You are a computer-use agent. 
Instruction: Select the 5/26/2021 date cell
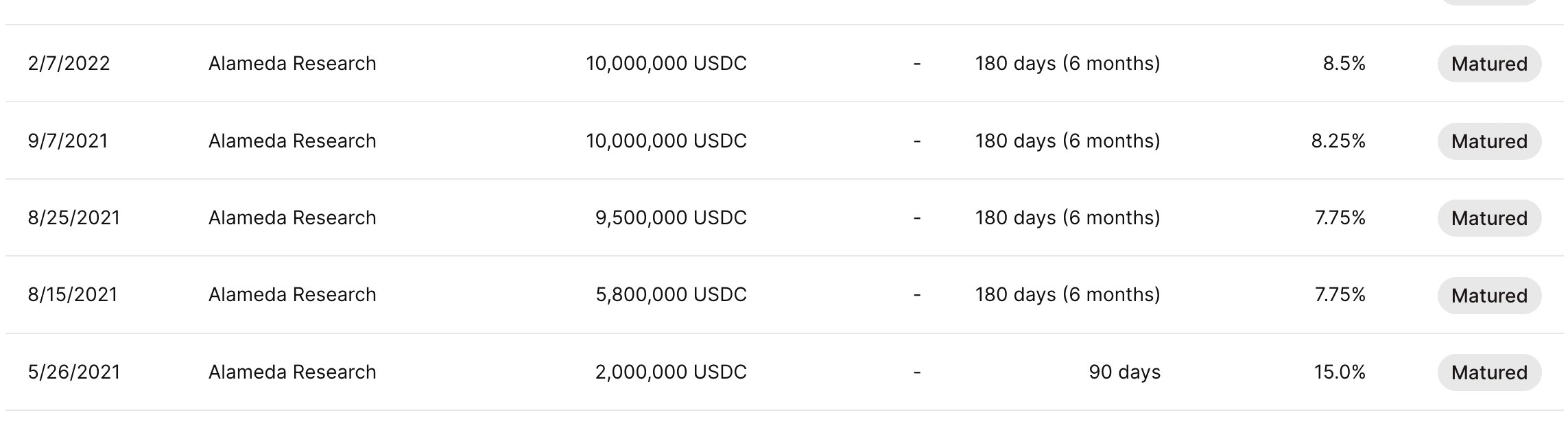pyautogui.click(x=74, y=372)
